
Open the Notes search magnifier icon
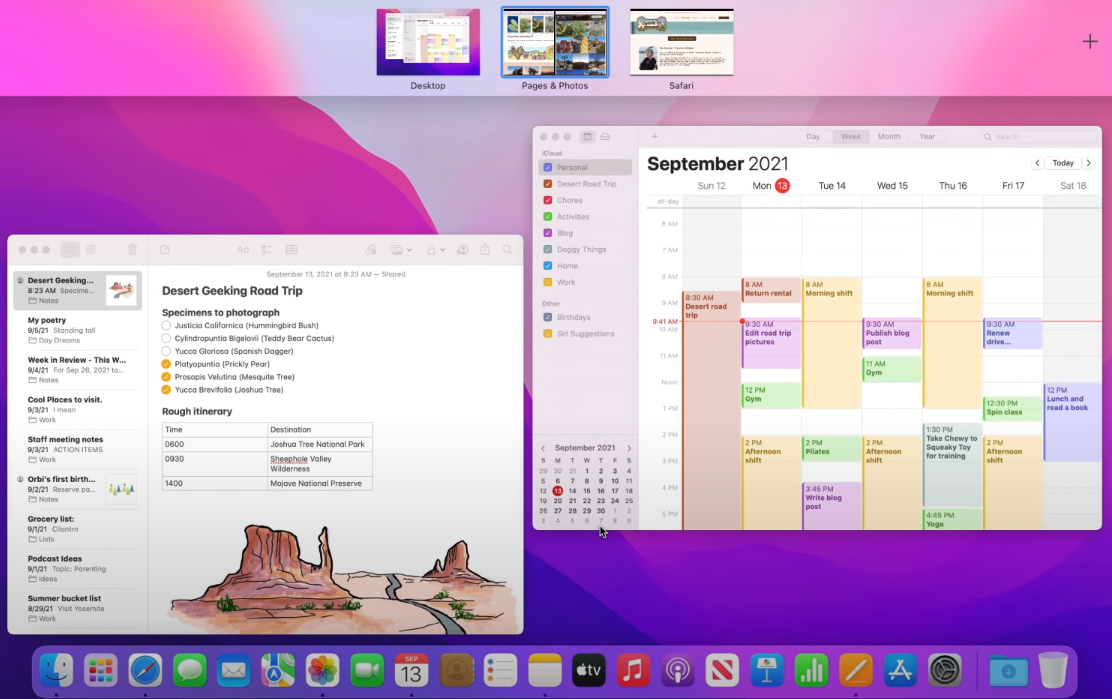pyautogui.click(x=507, y=250)
